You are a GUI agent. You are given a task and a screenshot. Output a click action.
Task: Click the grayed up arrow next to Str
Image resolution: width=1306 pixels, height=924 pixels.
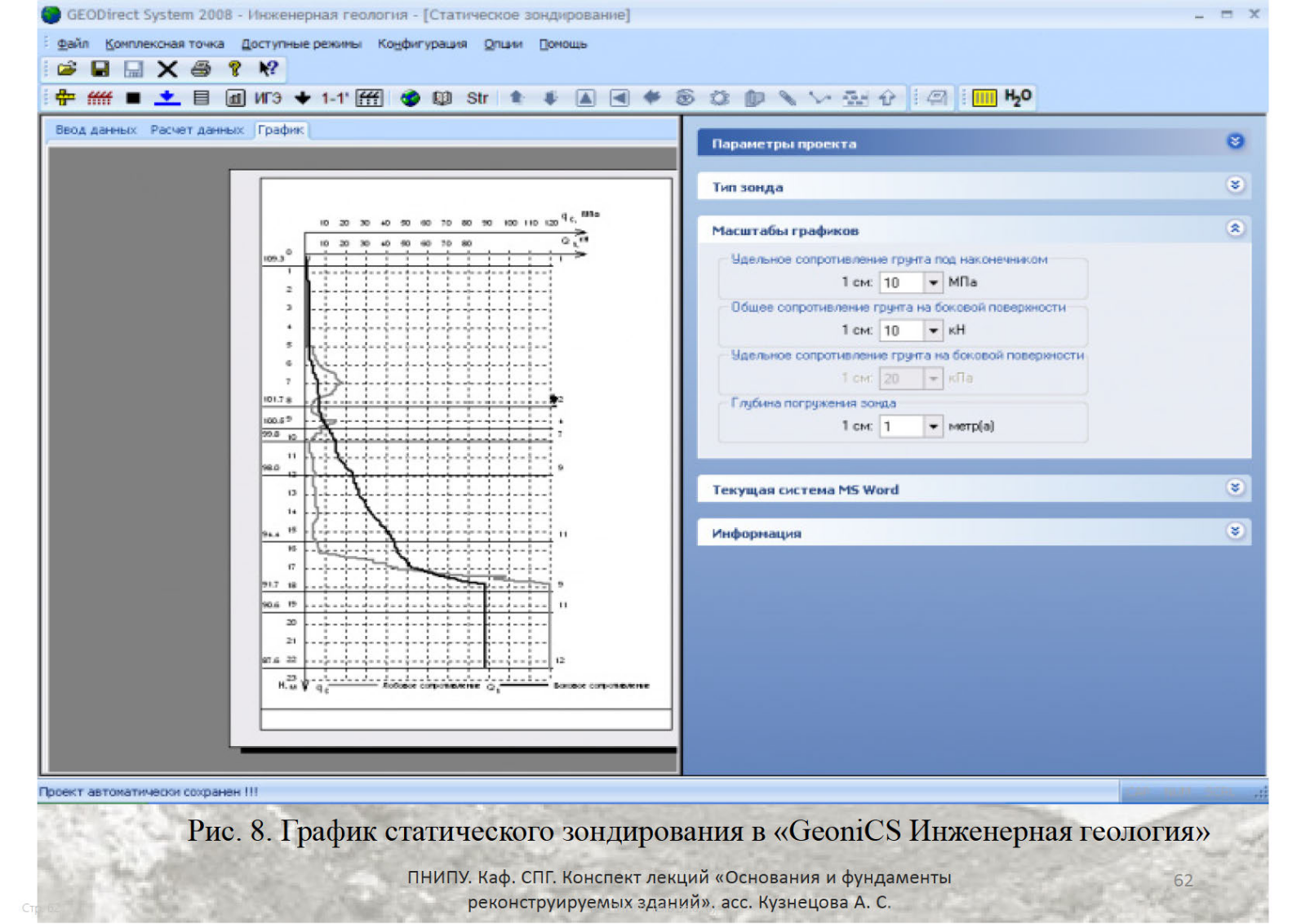tap(517, 98)
